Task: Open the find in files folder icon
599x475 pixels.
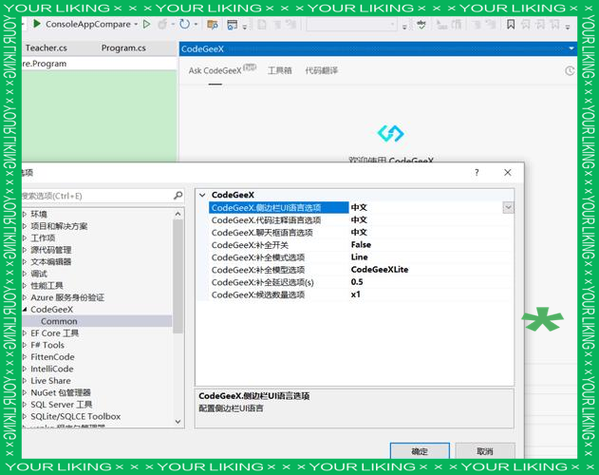Action: click(x=212, y=25)
